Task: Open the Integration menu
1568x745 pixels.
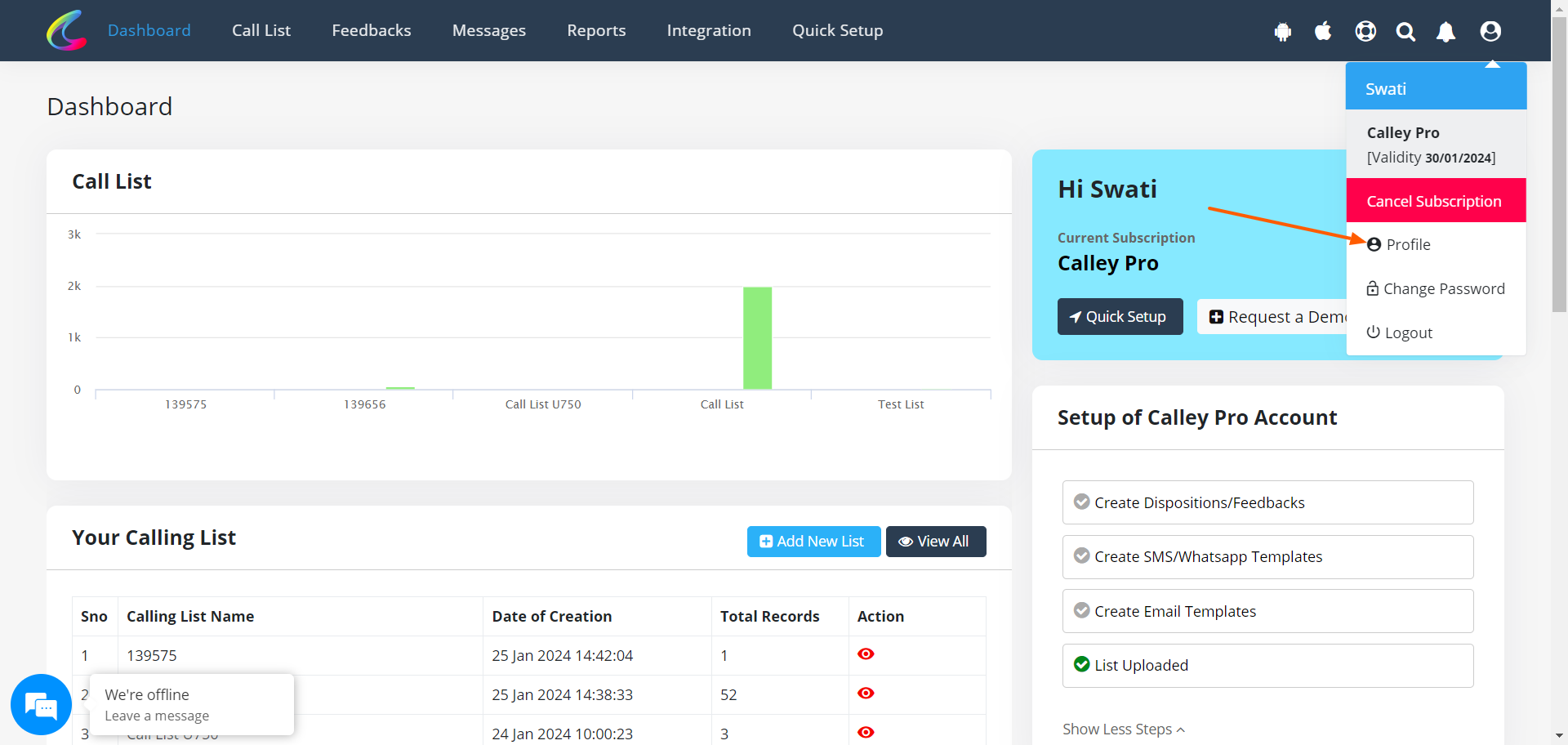Action: pos(709,30)
